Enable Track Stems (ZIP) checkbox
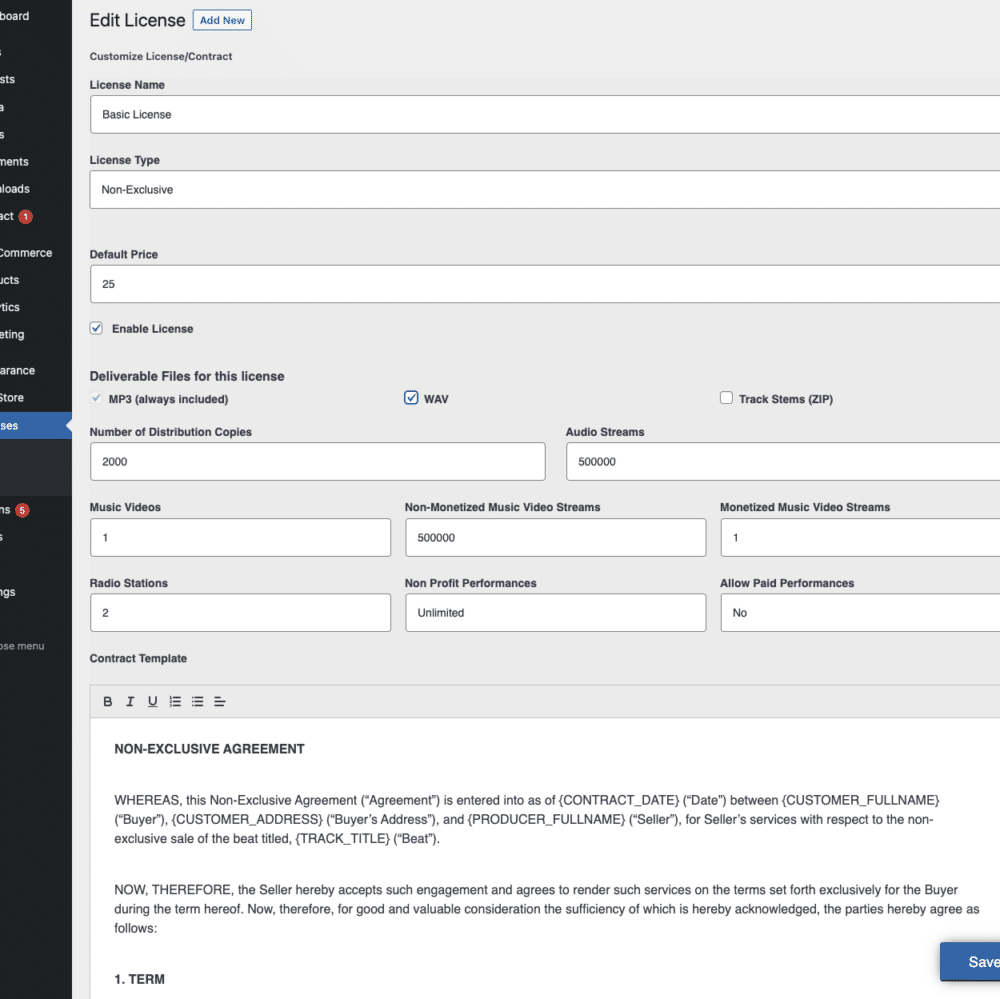 coord(726,397)
